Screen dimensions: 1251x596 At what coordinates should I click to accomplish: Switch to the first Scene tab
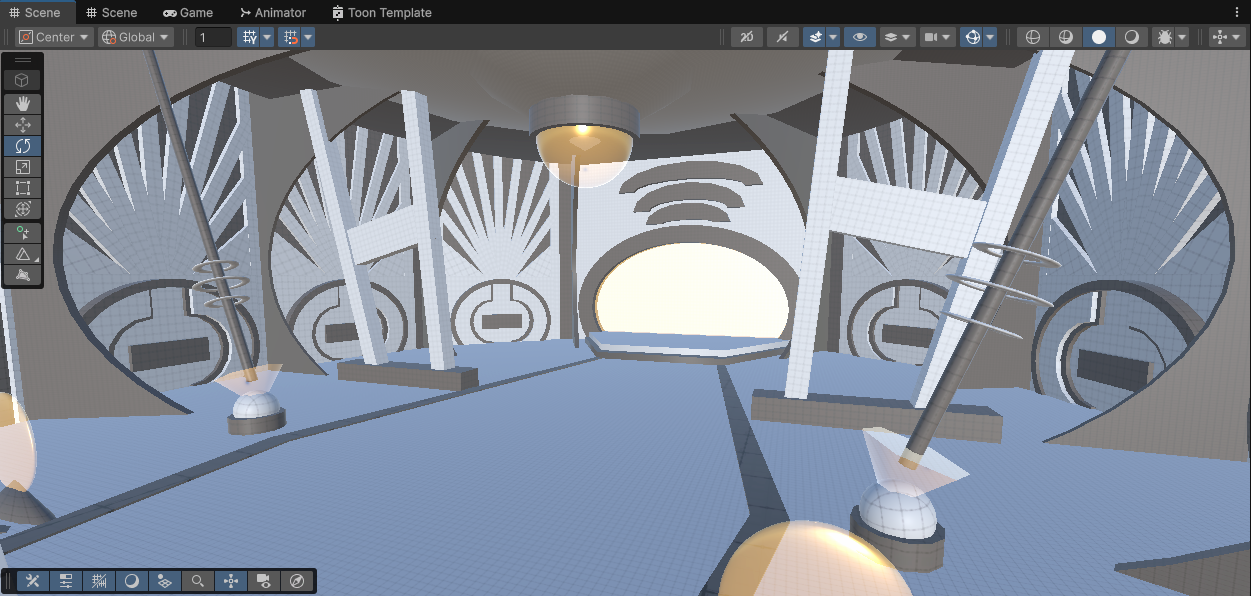tap(35, 12)
